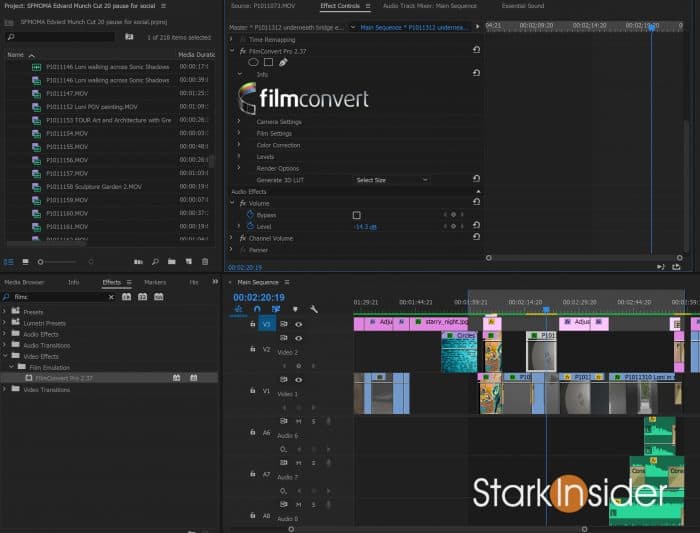This screenshot has width=700, height=533.
Task: Select the FilmConvert pen mask tool
Action: pyautogui.click(x=283, y=62)
